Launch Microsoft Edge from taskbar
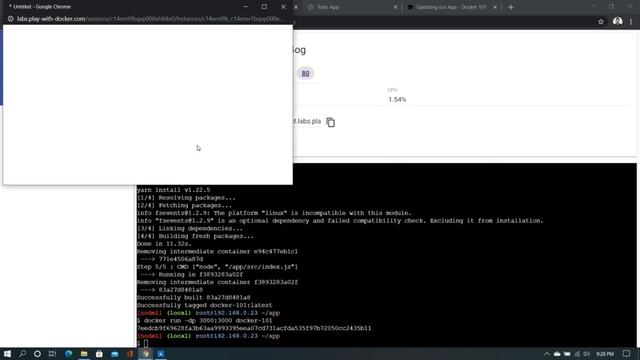Viewport: 640px width, 360px height. click(x=69, y=354)
